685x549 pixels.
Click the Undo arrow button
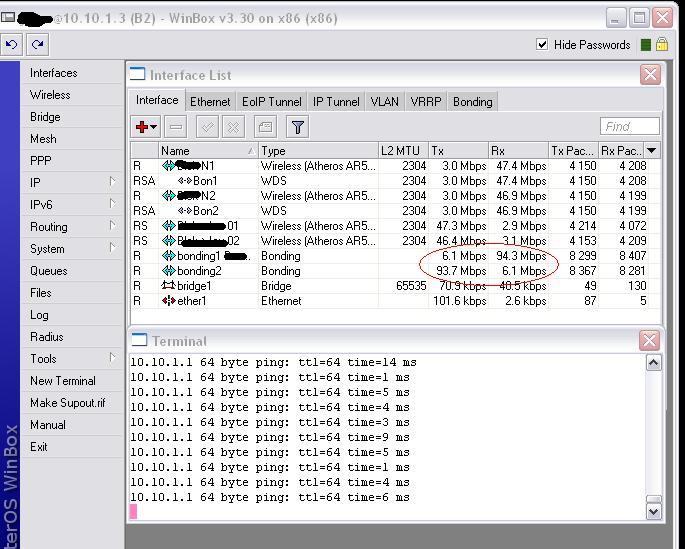click(12, 45)
